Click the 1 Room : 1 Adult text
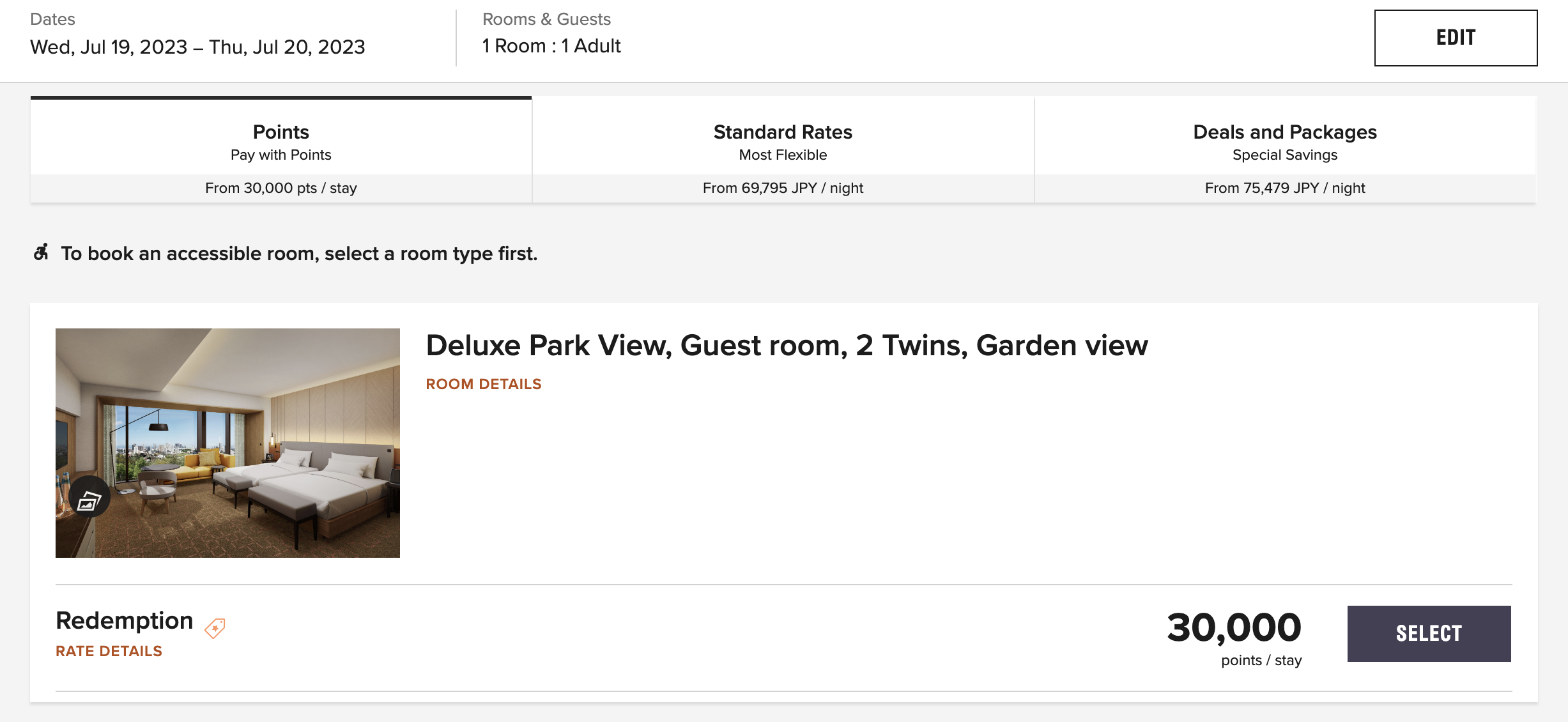Image resolution: width=1568 pixels, height=722 pixels. (551, 46)
